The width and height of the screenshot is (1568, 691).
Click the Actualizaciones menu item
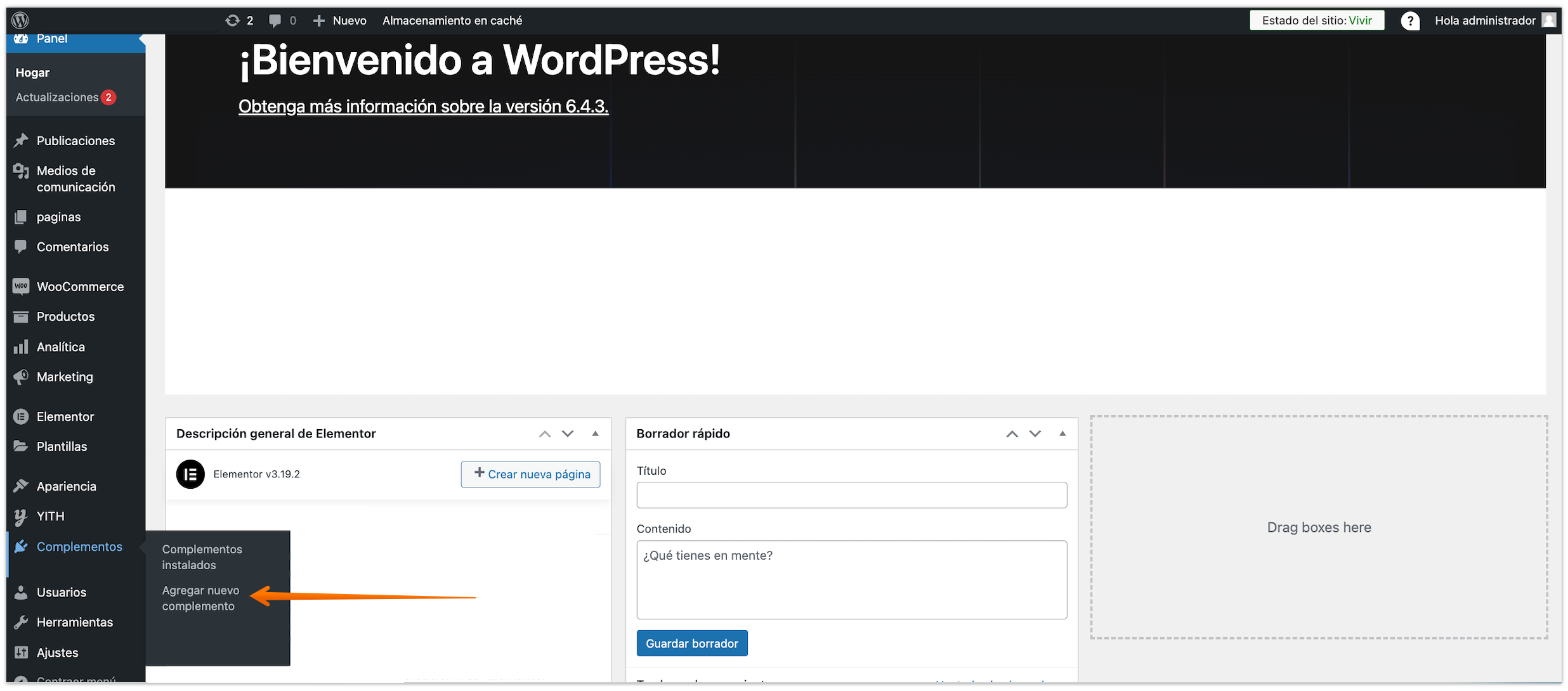point(57,97)
